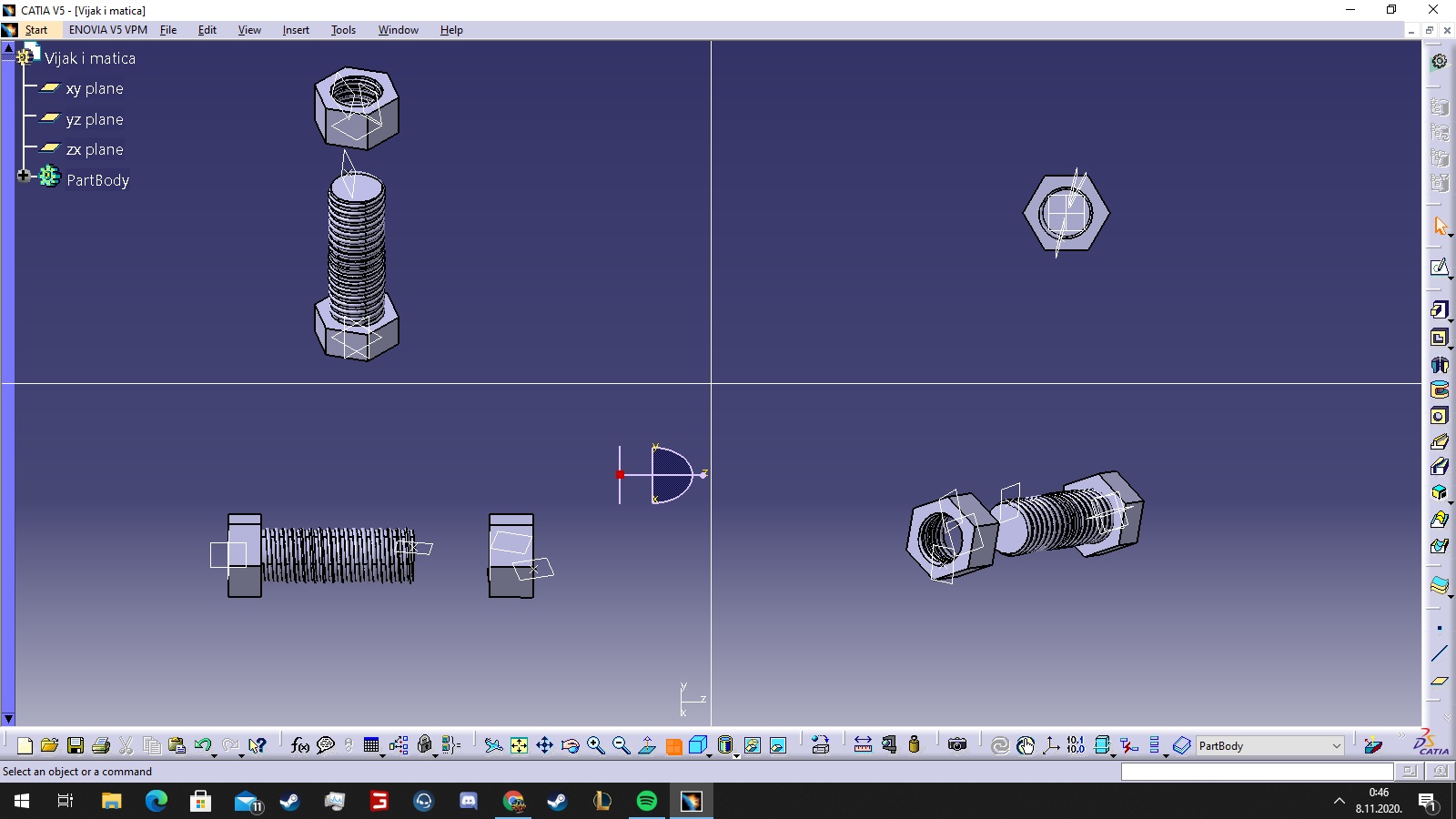Click the Capture camera icon

[x=957, y=745]
